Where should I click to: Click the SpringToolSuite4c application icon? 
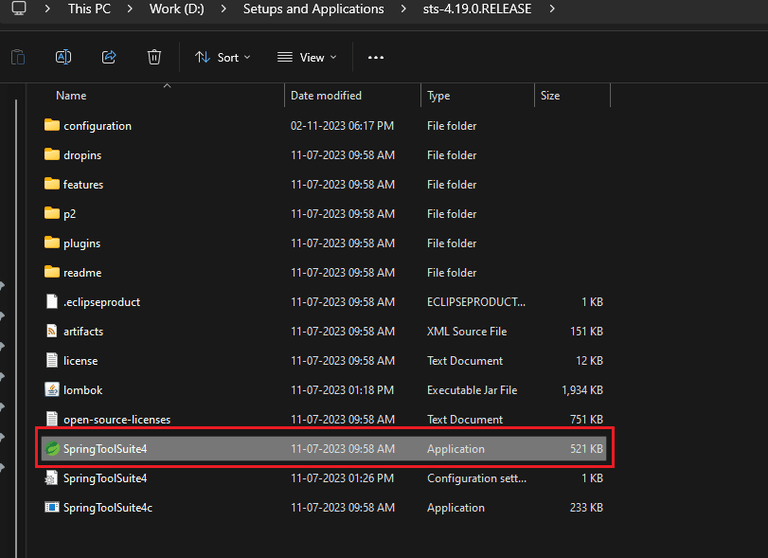(x=52, y=507)
